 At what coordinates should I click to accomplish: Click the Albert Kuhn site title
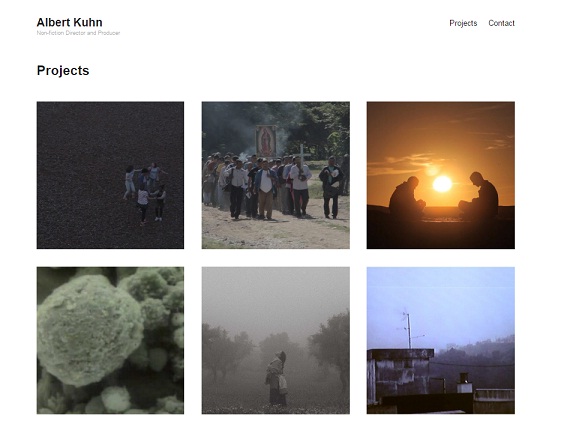(x=69, y=22)
